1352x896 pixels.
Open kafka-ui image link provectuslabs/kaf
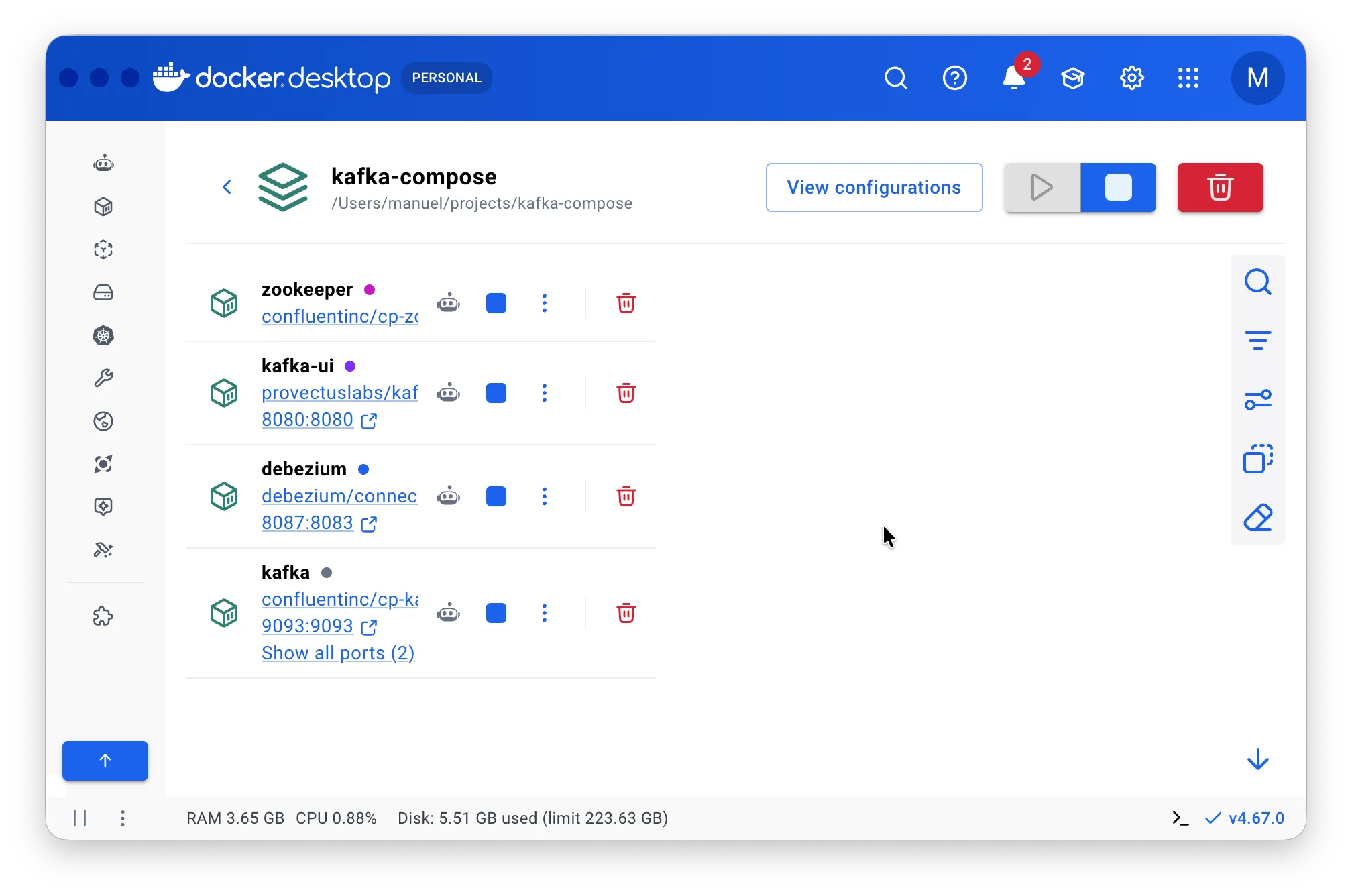(x=340, y=392)
